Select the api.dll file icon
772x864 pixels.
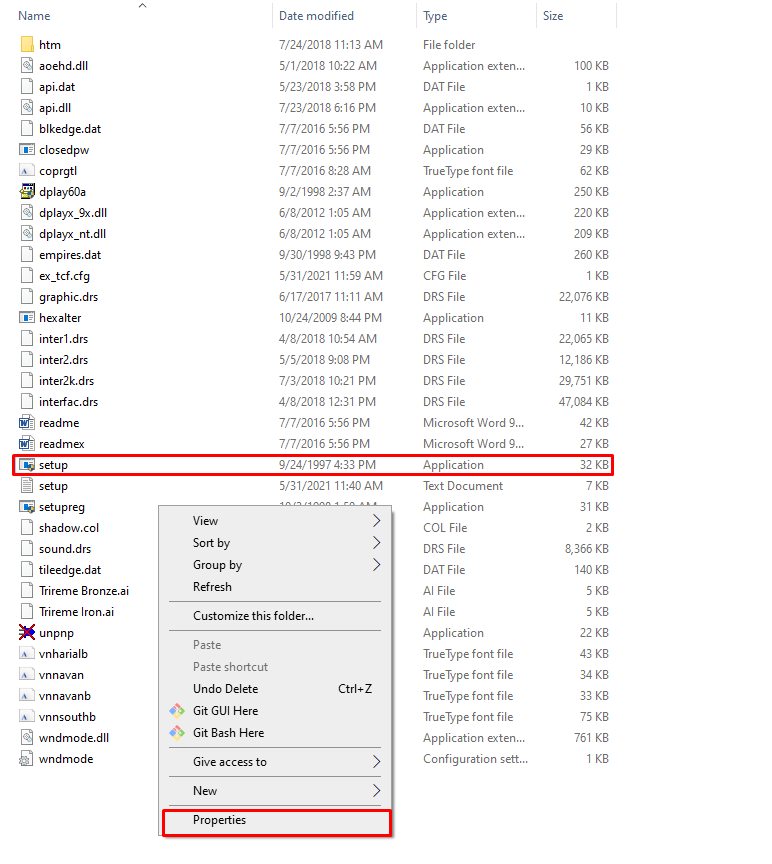coord(27,107)
